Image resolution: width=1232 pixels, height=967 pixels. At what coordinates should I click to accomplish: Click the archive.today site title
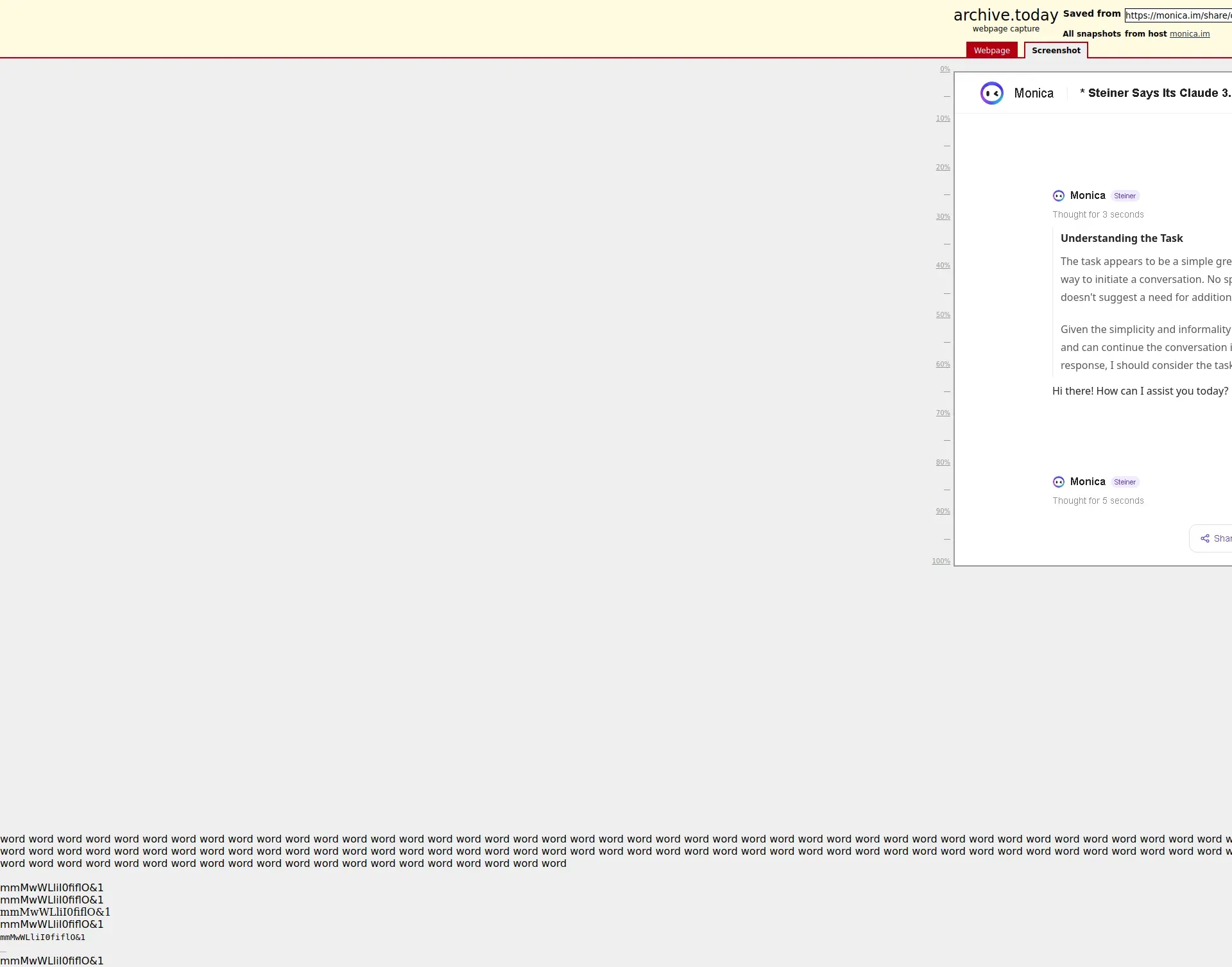pyautogui.click(x=1005, y=15)
